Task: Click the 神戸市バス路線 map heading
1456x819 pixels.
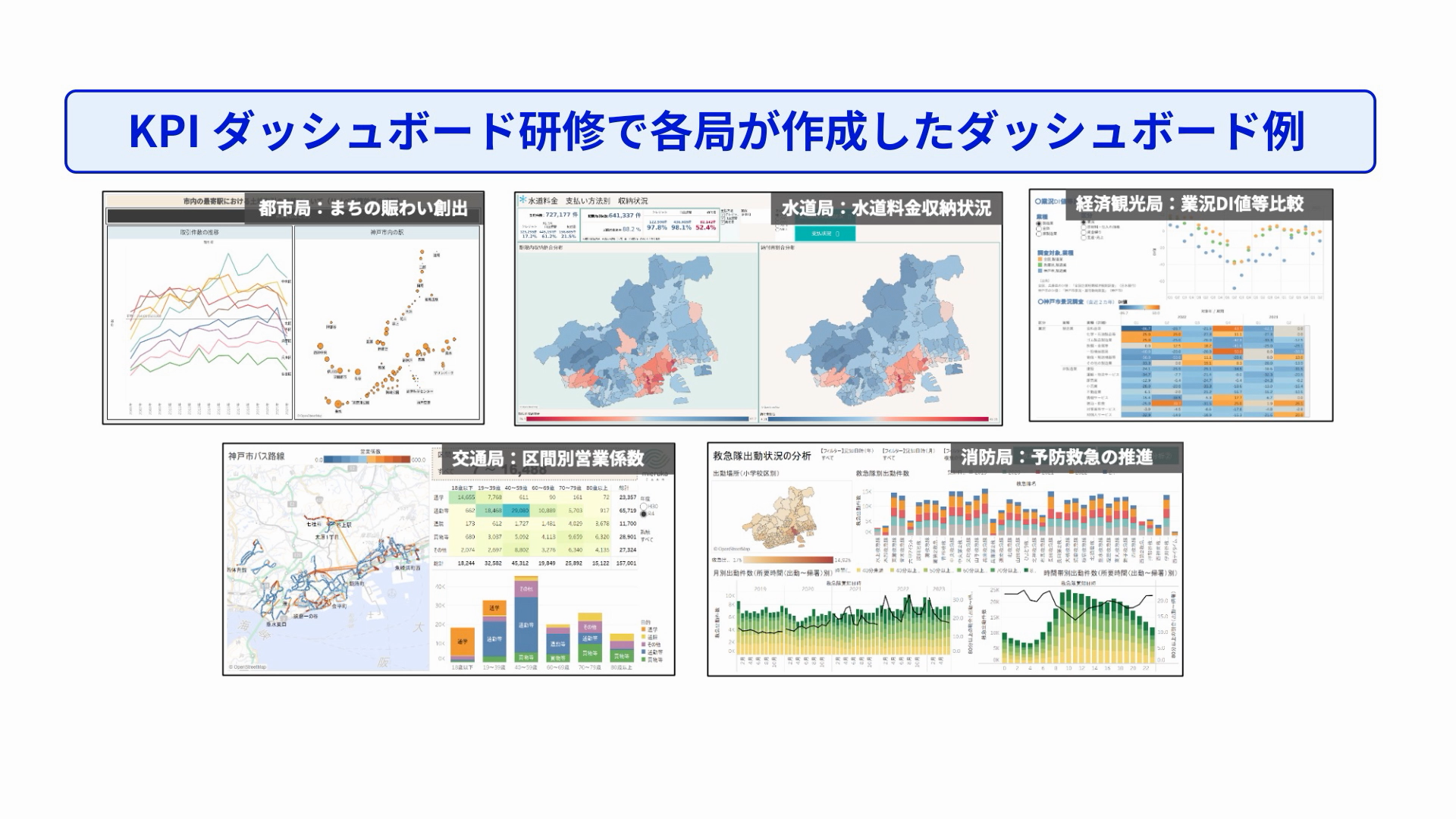Action: click(x=256, y=456)
